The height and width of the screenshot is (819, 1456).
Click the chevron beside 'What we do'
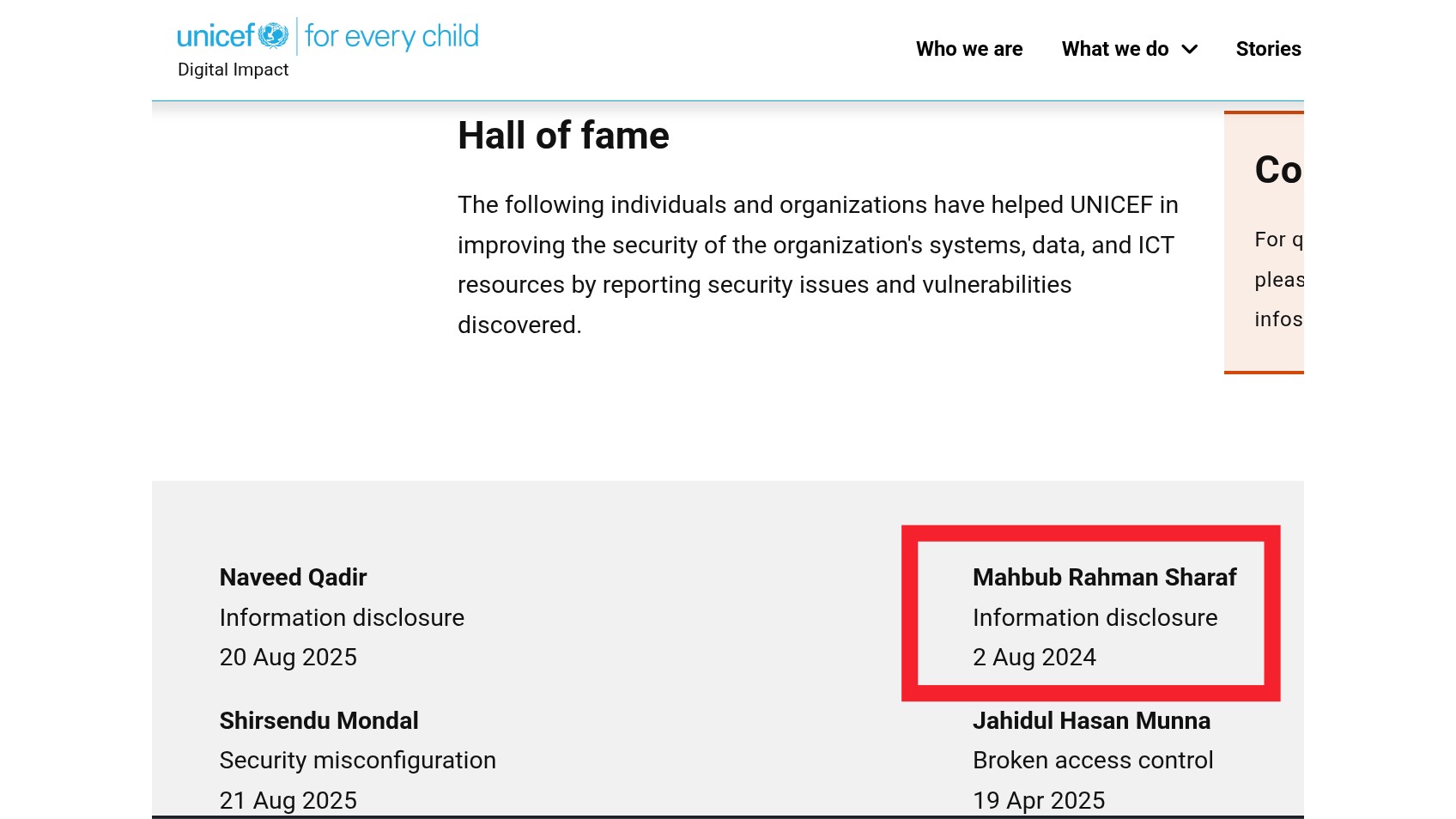(1190, 50)
